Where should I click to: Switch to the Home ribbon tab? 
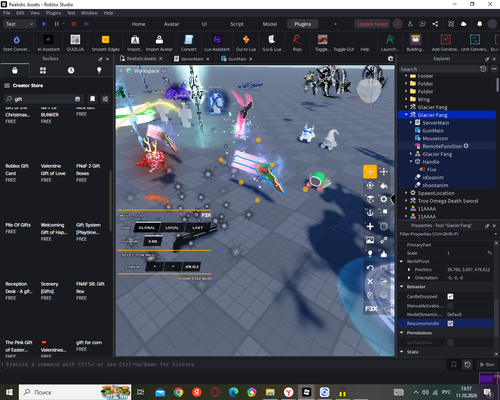tap(138, 24)
